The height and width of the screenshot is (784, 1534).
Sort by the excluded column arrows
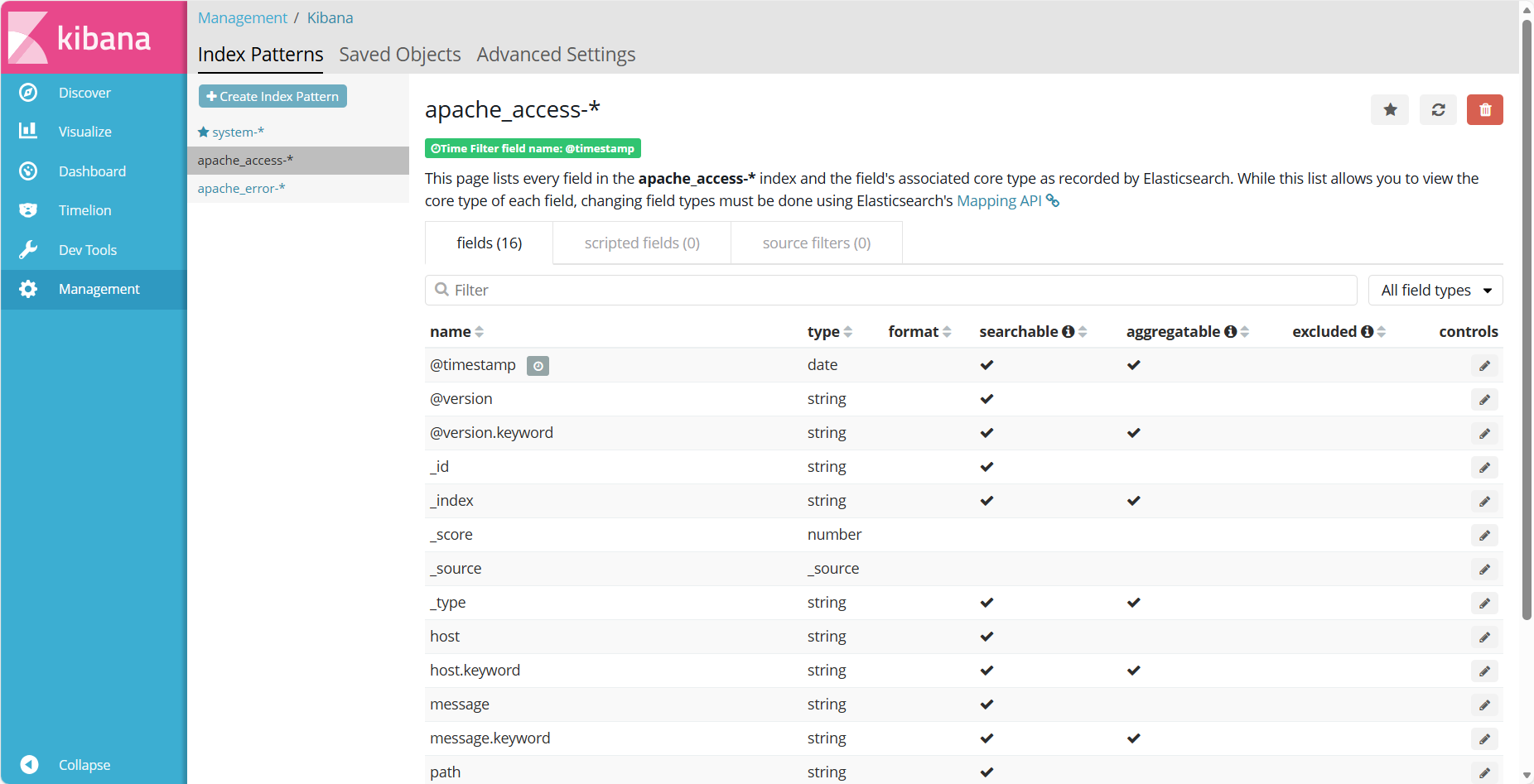tap(1381, 332)
